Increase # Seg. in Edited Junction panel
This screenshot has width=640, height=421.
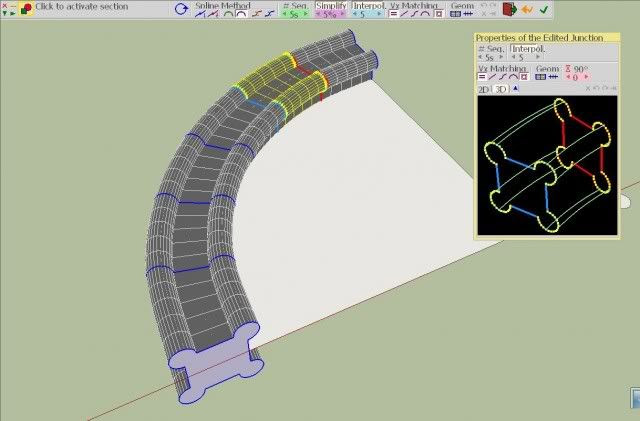[x=501, y=57]
